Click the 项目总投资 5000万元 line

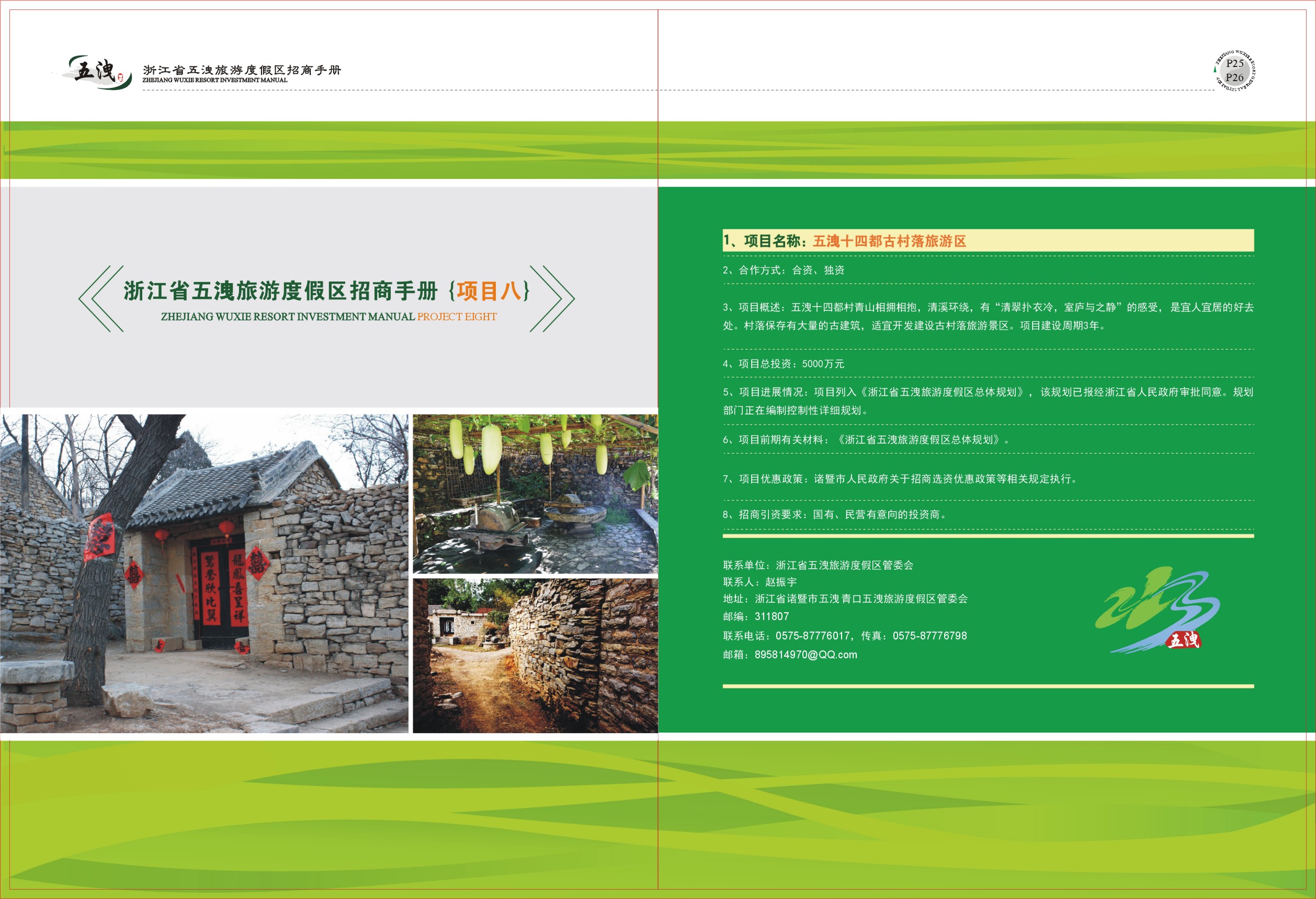click(783, 364)
